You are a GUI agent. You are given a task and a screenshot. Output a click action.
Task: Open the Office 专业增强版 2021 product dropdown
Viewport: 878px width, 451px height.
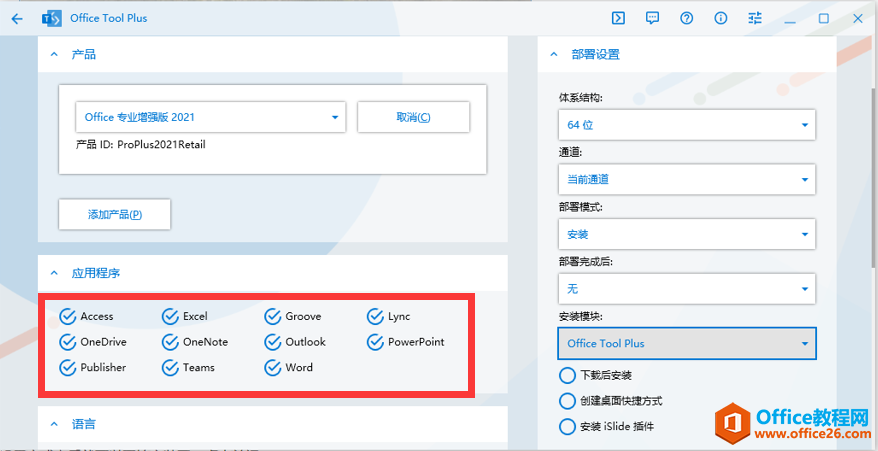(x=211, y=117)
